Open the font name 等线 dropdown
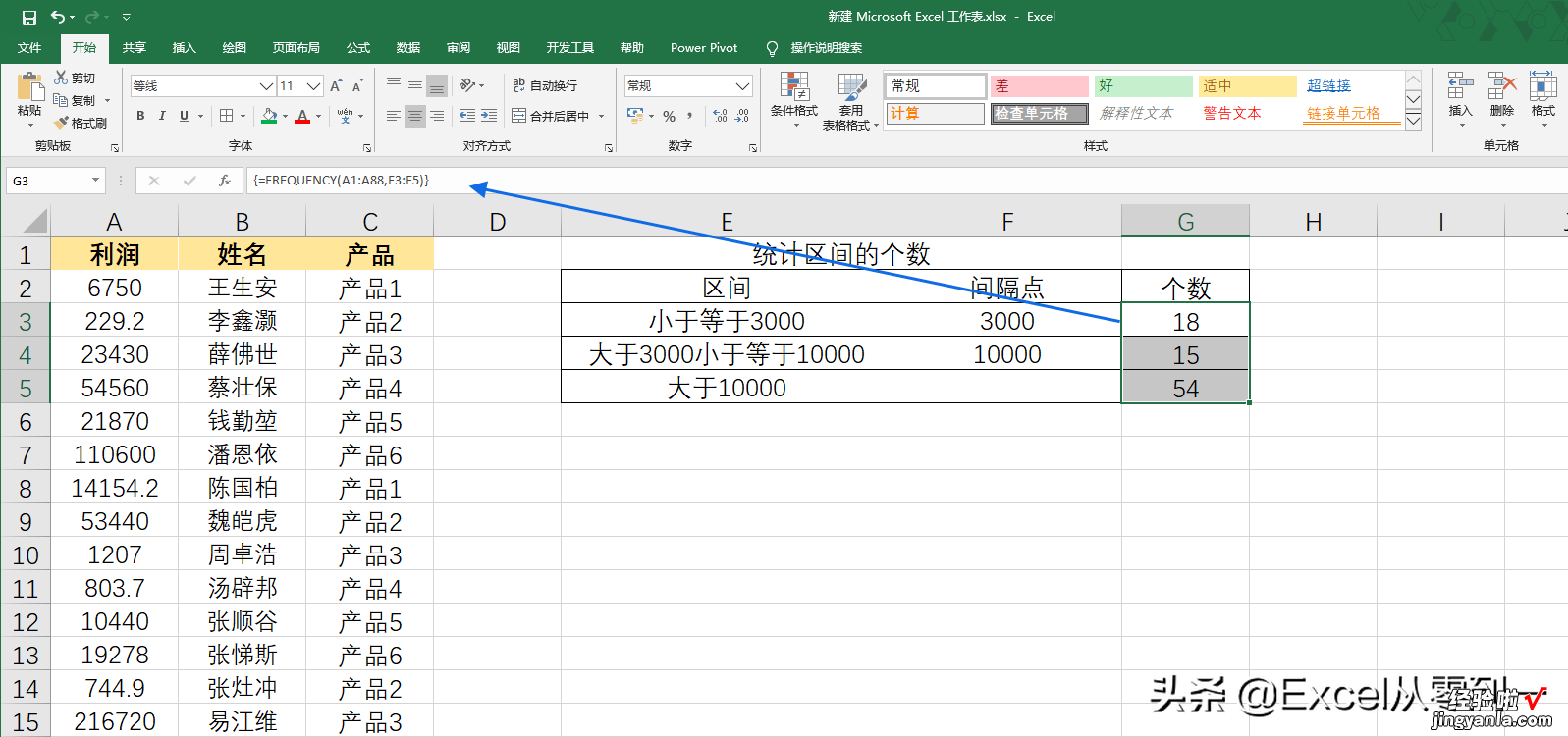The height and width of the screenshot is (737, 1568). 266,86
